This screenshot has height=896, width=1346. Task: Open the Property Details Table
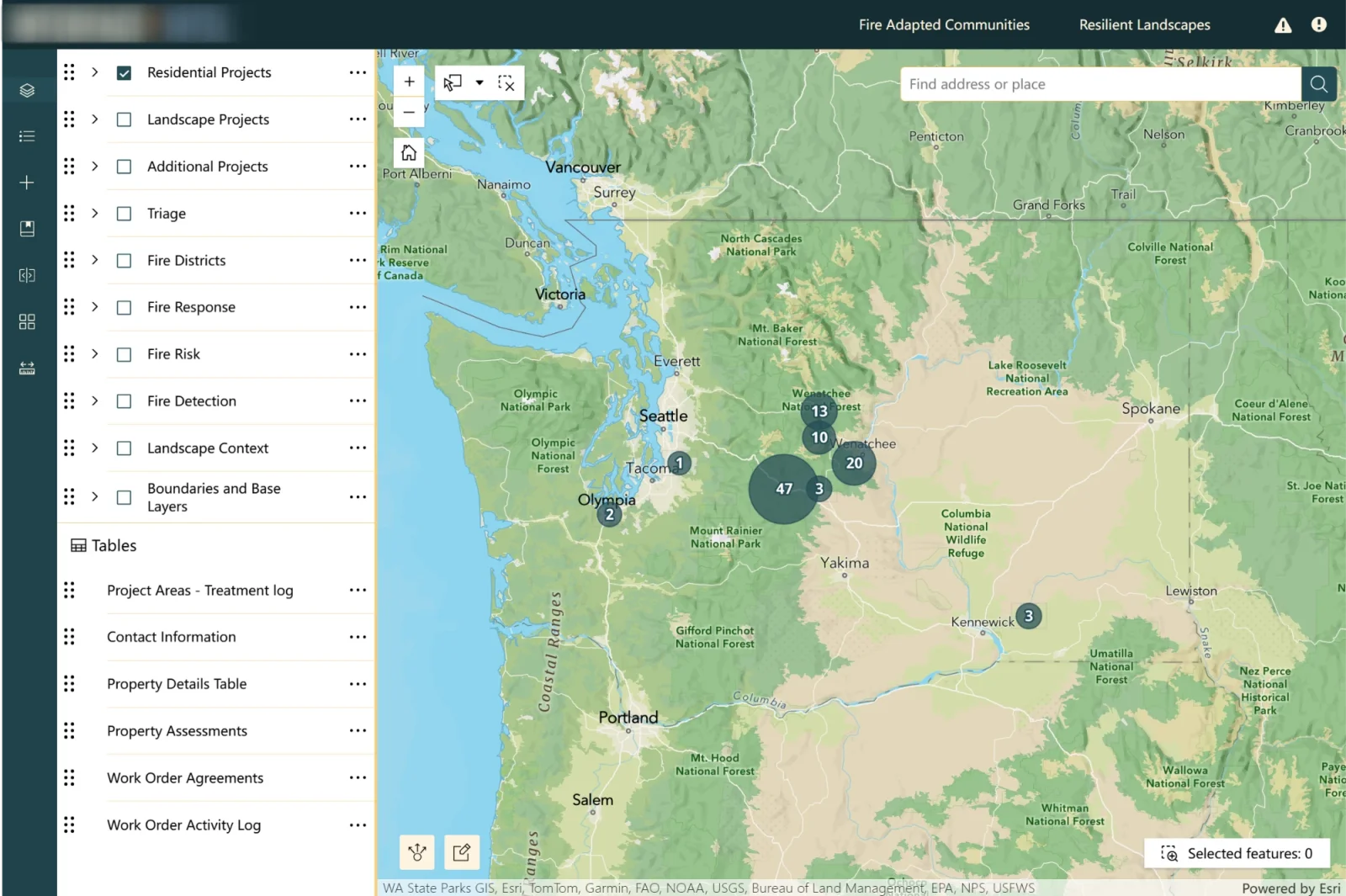click(x=177, y=684)
